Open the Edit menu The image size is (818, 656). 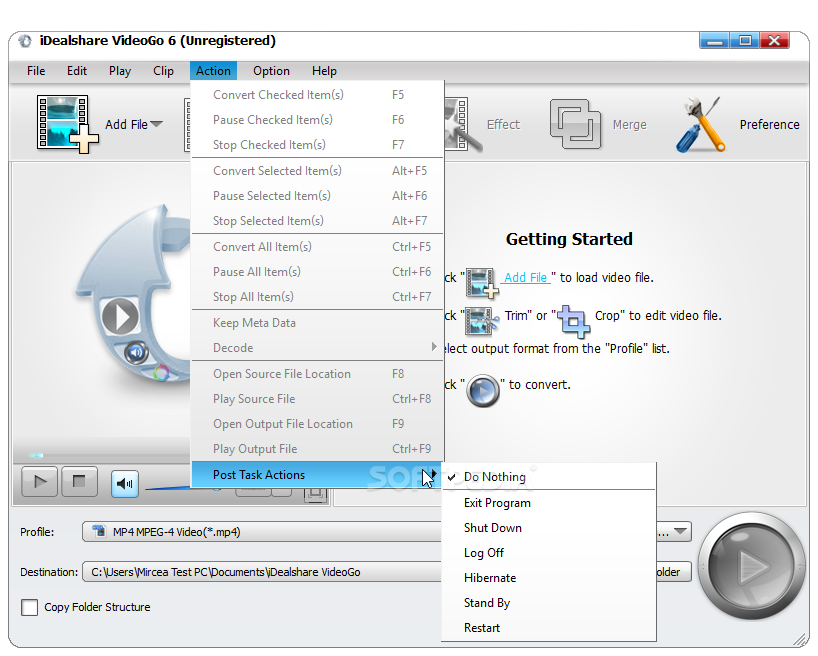coord(77,71)
